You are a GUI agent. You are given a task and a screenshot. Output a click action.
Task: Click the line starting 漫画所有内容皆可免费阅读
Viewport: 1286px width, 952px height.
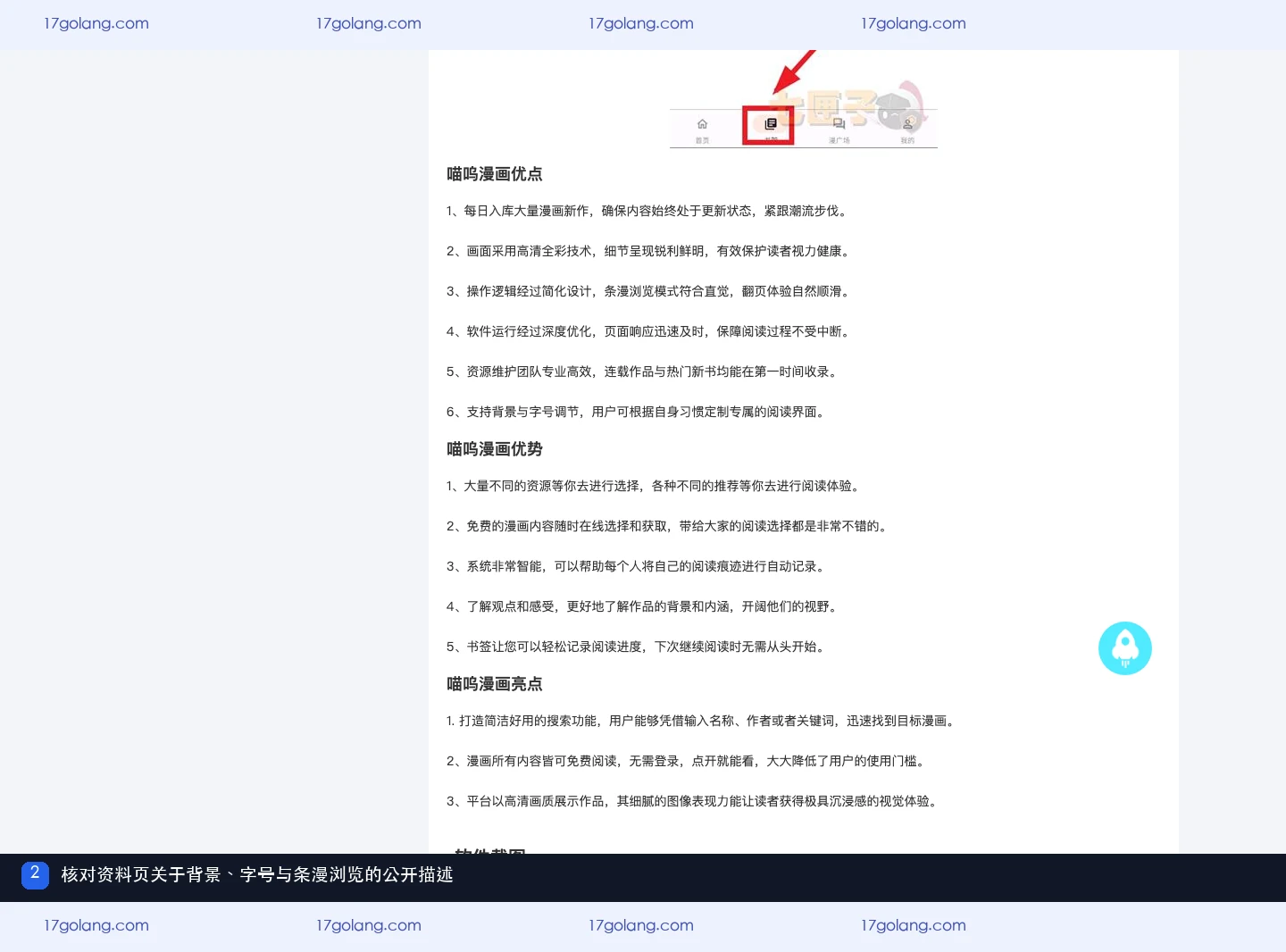click(688, 761)
